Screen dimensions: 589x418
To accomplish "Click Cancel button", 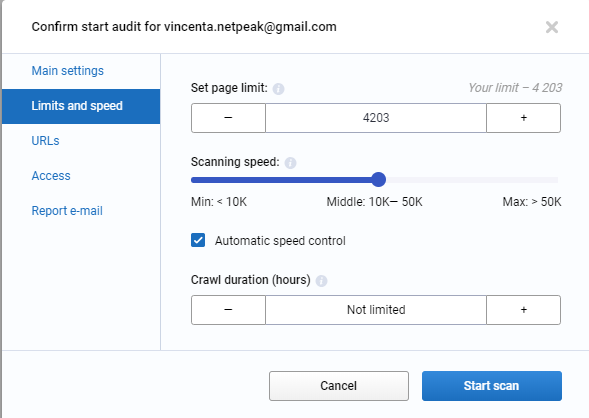I will 339,386.
